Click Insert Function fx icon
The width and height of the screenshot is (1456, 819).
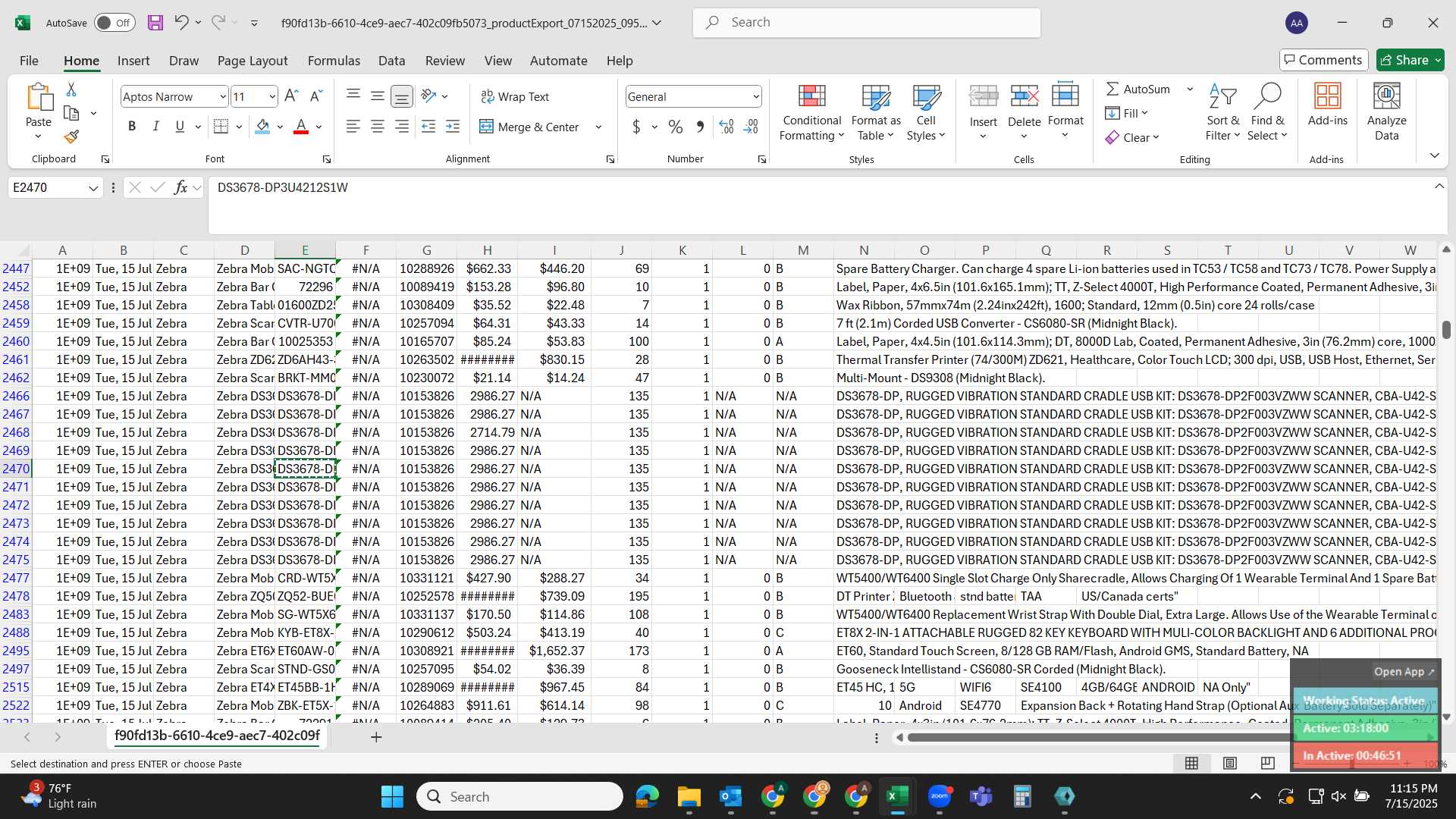tap(180, 187)
